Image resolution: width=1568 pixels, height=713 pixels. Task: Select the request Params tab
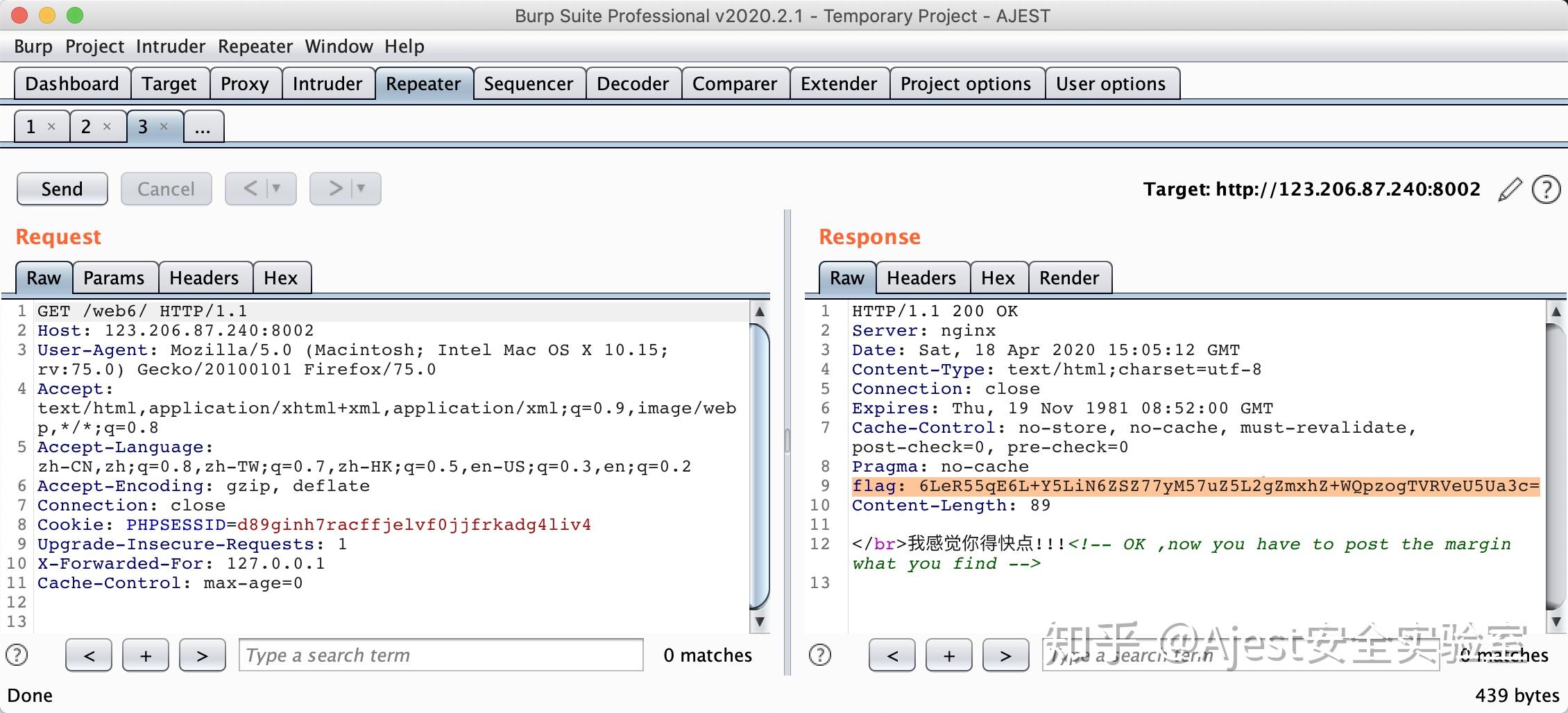click(x=114, y=278)
